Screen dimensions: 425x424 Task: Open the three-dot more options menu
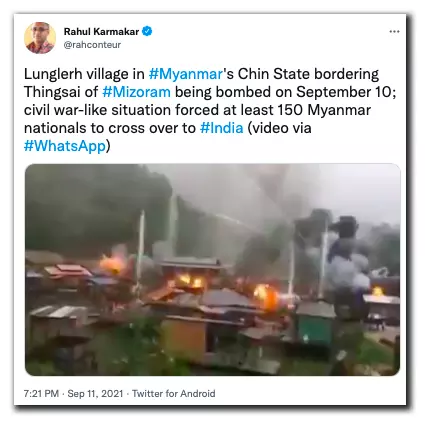[x=394, y=32]
